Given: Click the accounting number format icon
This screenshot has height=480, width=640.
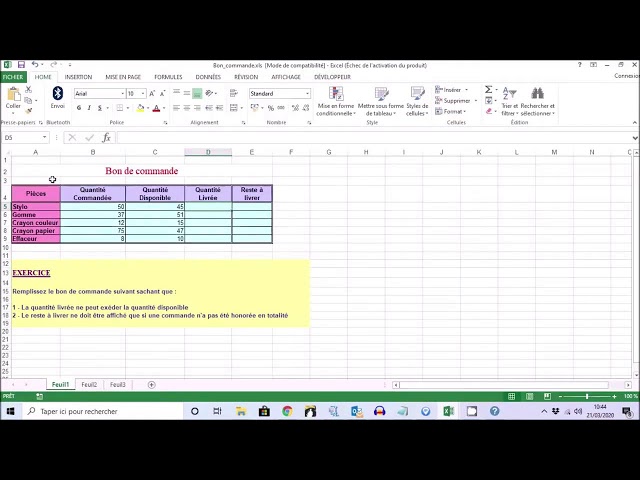Looking at the screenshot, I should tap(255, 108).
